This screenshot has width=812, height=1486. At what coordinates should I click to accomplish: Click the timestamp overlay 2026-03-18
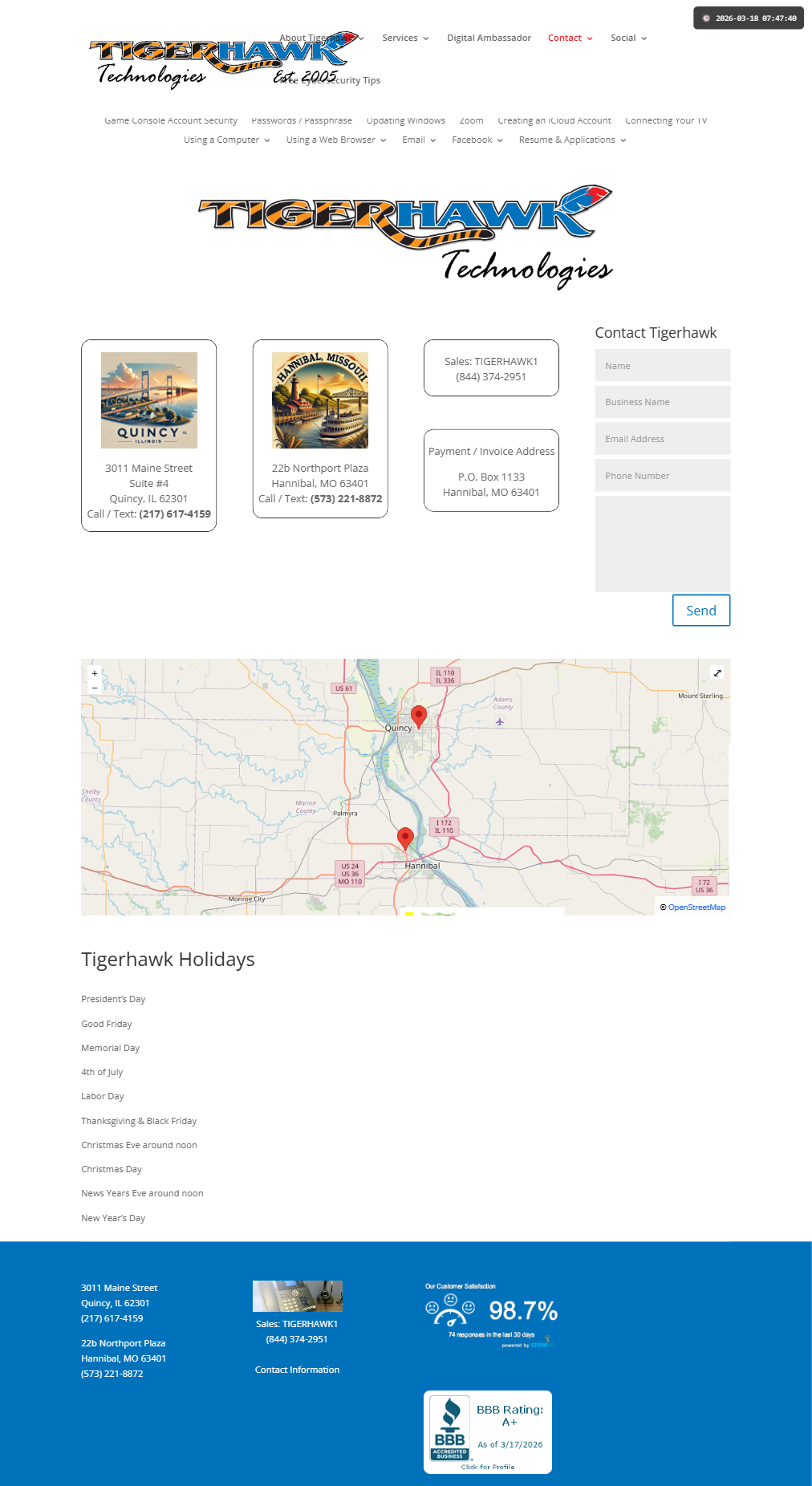749,18
